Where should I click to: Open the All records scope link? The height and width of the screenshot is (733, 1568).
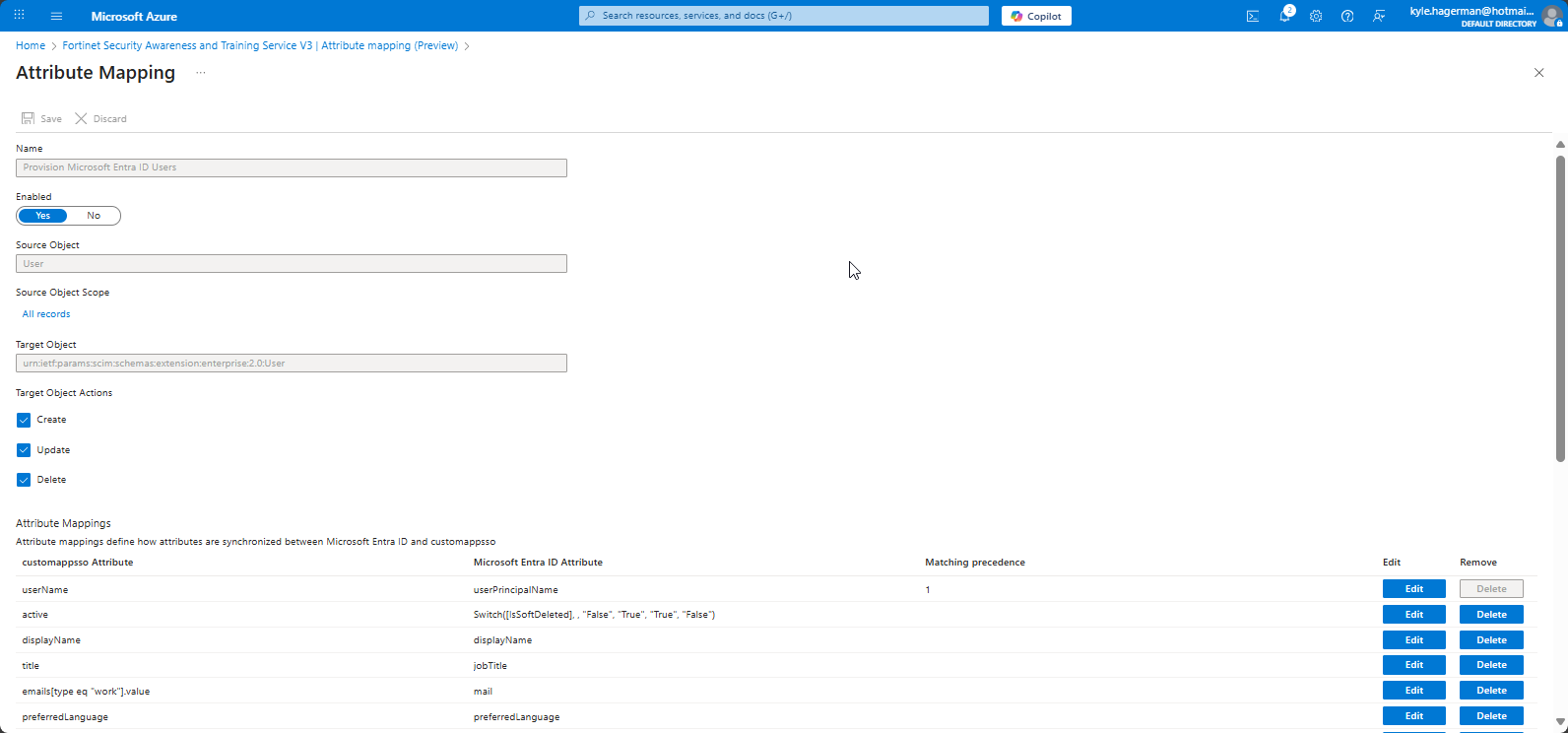[46, 314]
